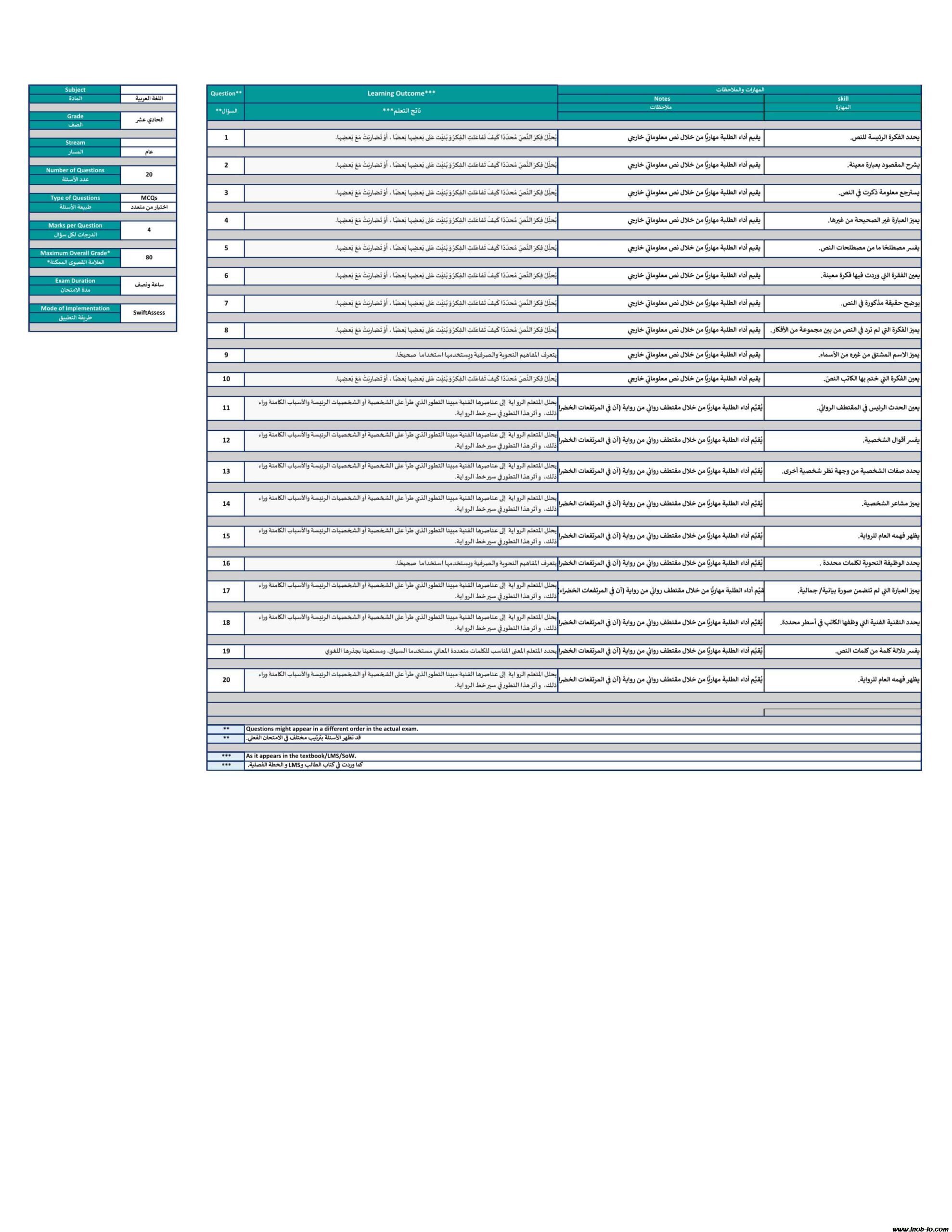This screenshot has height=1232, width=952.
Task: Select the 'As it appears in the textbook' note
Action: tap(301, 756)
